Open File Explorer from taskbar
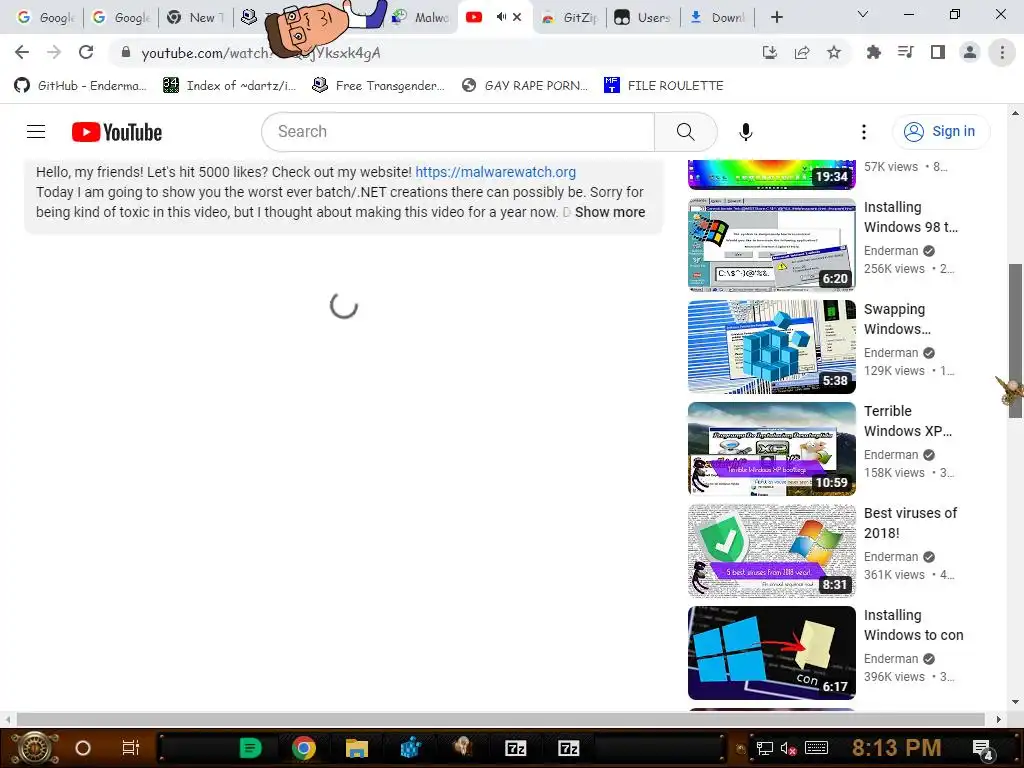Screen dimensions: 1024x768 point(357,748)
